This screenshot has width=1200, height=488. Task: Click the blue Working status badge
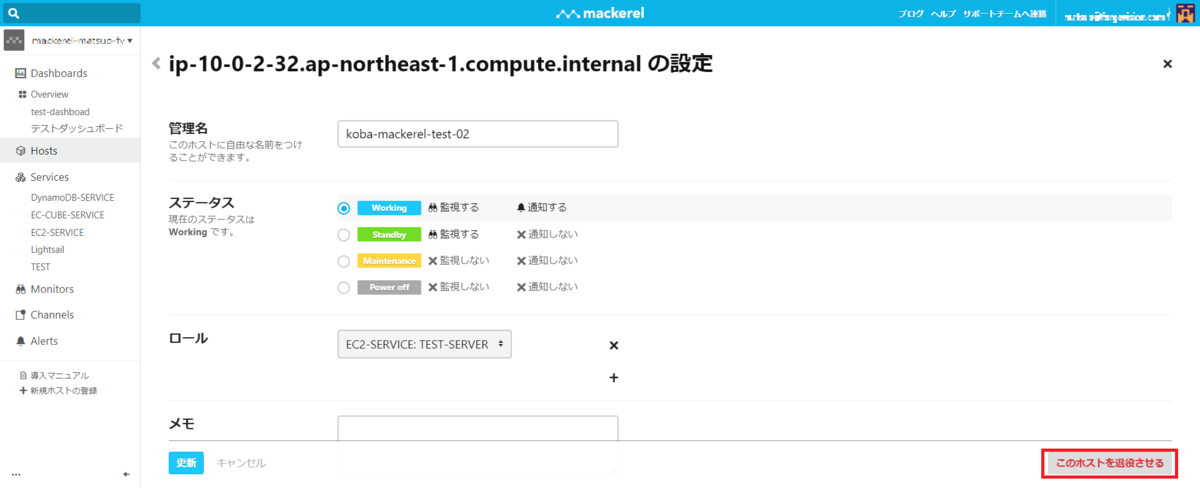[389, 208]
